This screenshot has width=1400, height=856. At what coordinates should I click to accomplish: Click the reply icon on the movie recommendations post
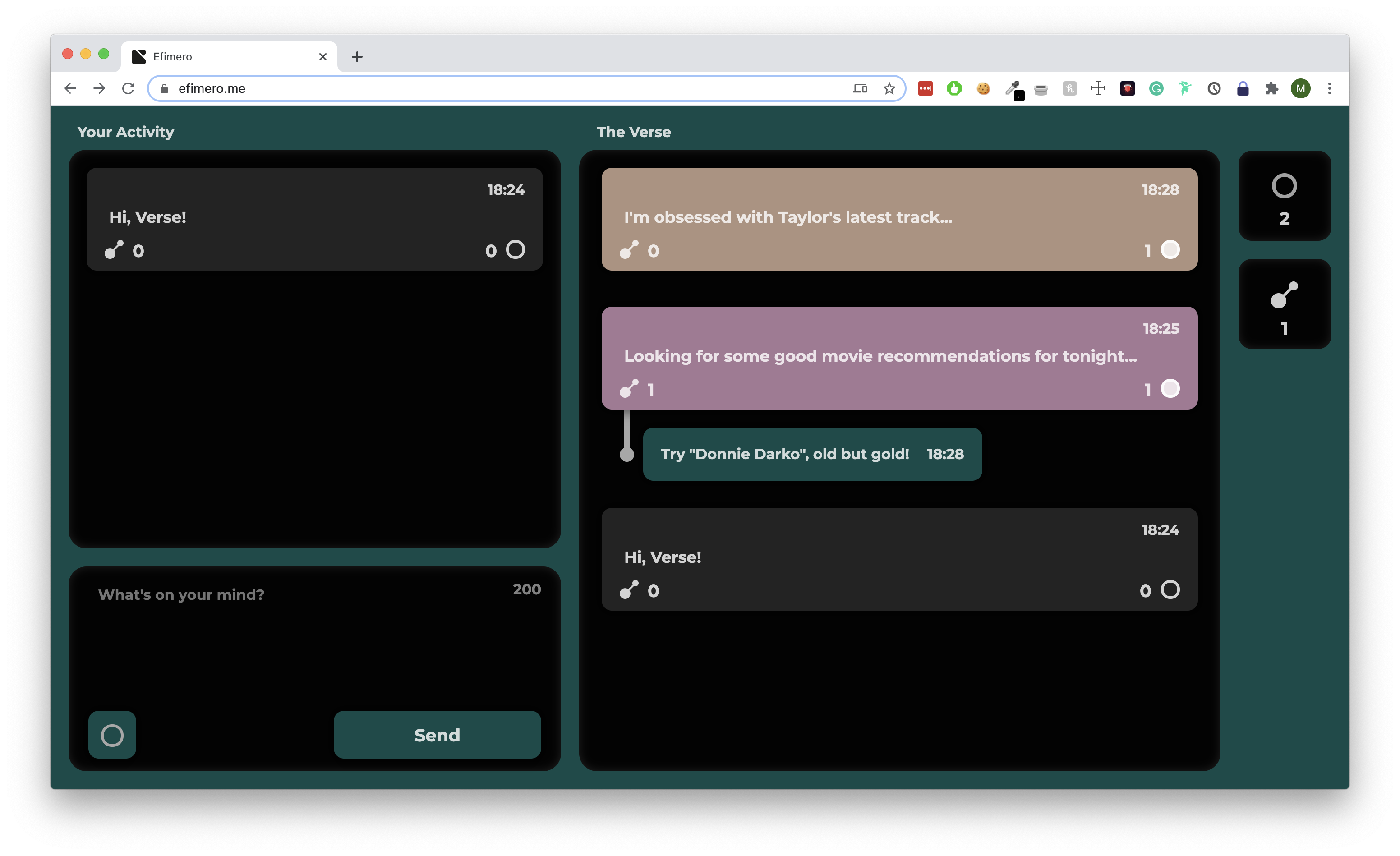629,388
